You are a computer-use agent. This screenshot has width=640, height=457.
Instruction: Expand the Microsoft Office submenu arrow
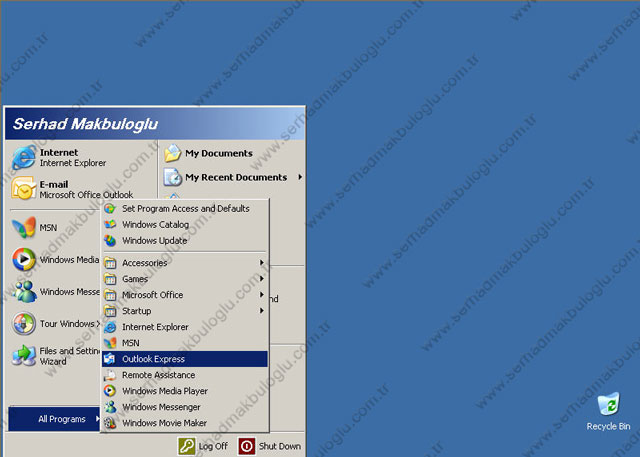click(x=262, y=295)
